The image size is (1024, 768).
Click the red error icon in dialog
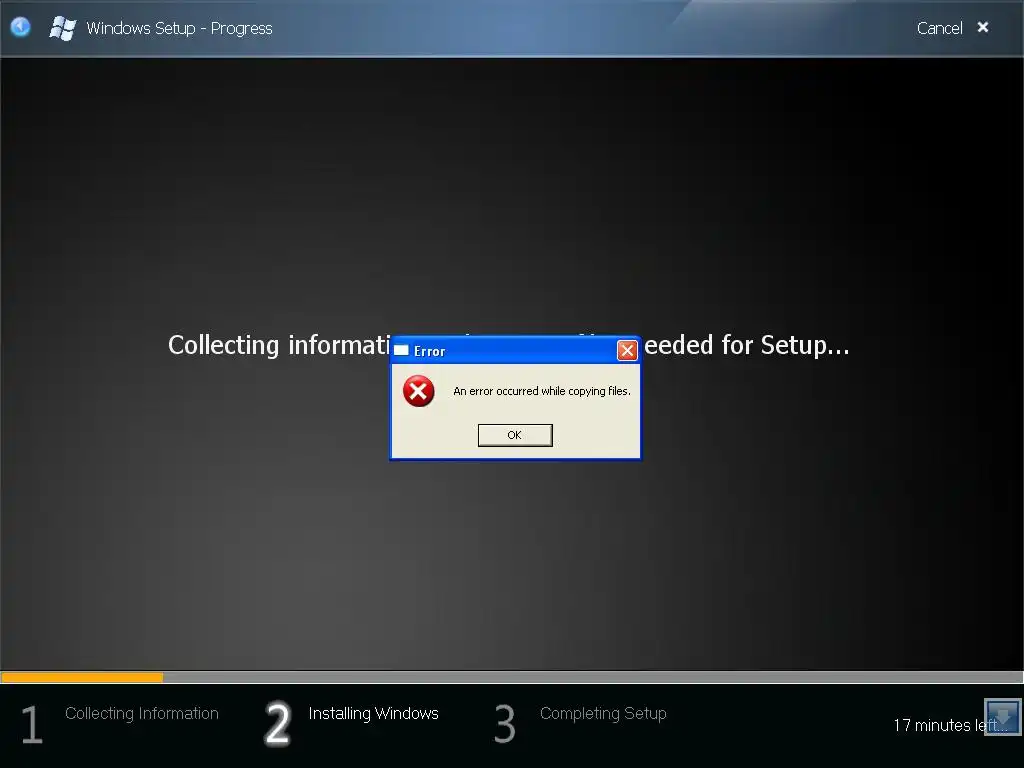click(419, 391)
